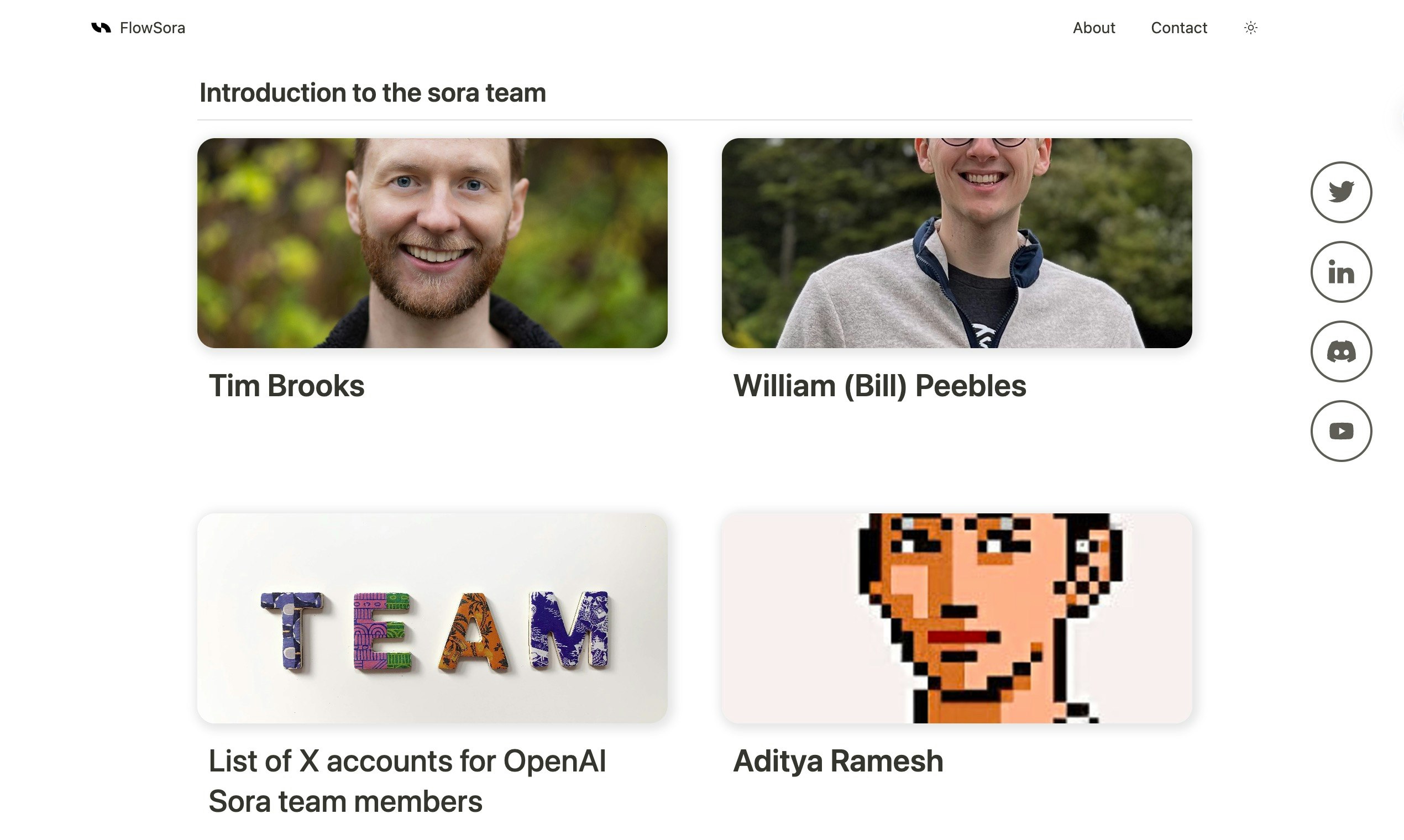Click the FlowSora logo icon
This screenshot has height=840, width=1404.
click(x=101, y=28)
